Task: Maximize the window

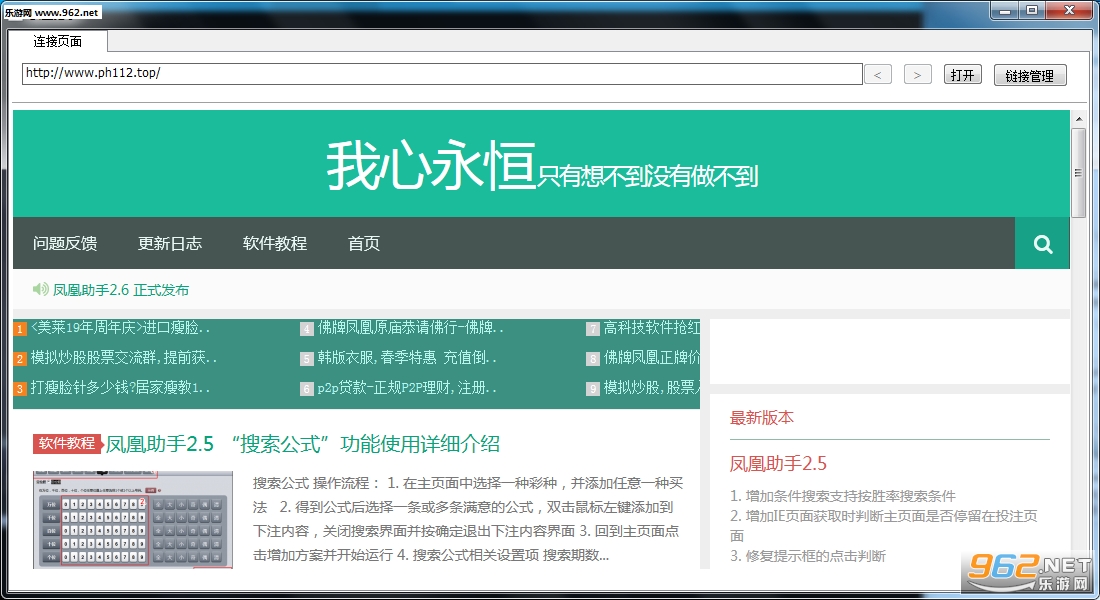Action: coord(1032,11)
